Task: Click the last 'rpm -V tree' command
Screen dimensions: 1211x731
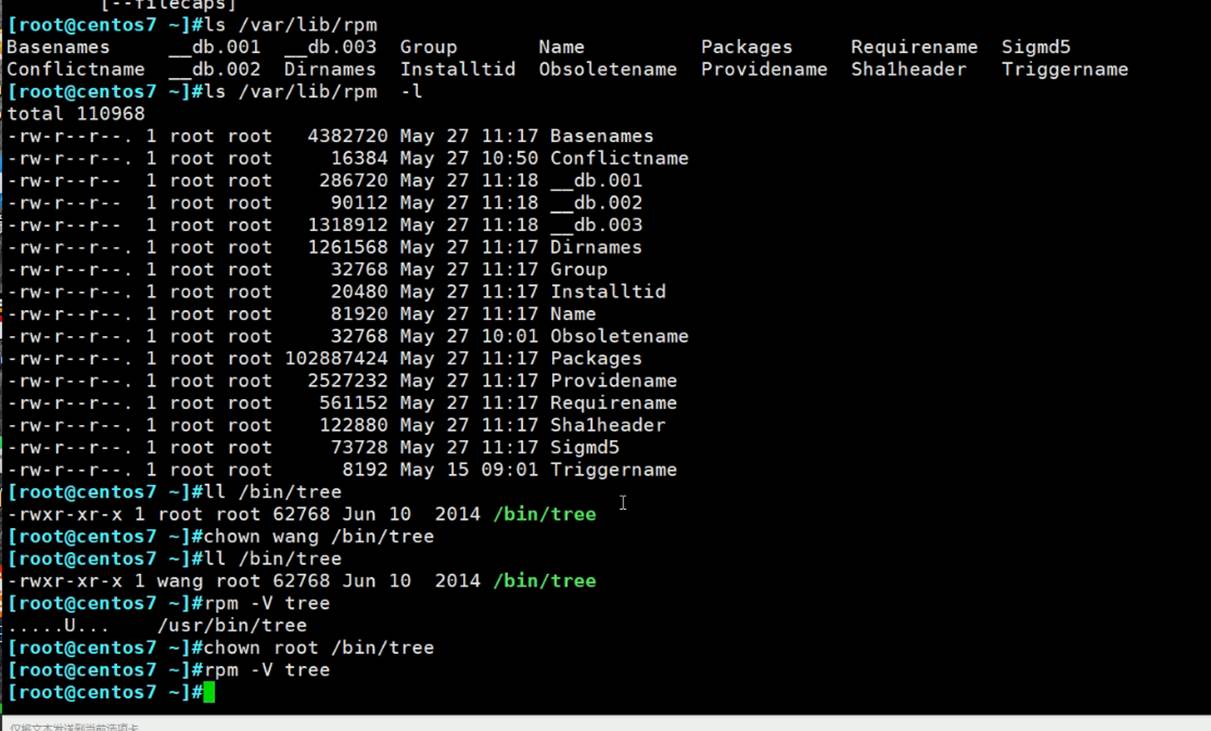Action: pyautogui.click(x=266, y=670)
